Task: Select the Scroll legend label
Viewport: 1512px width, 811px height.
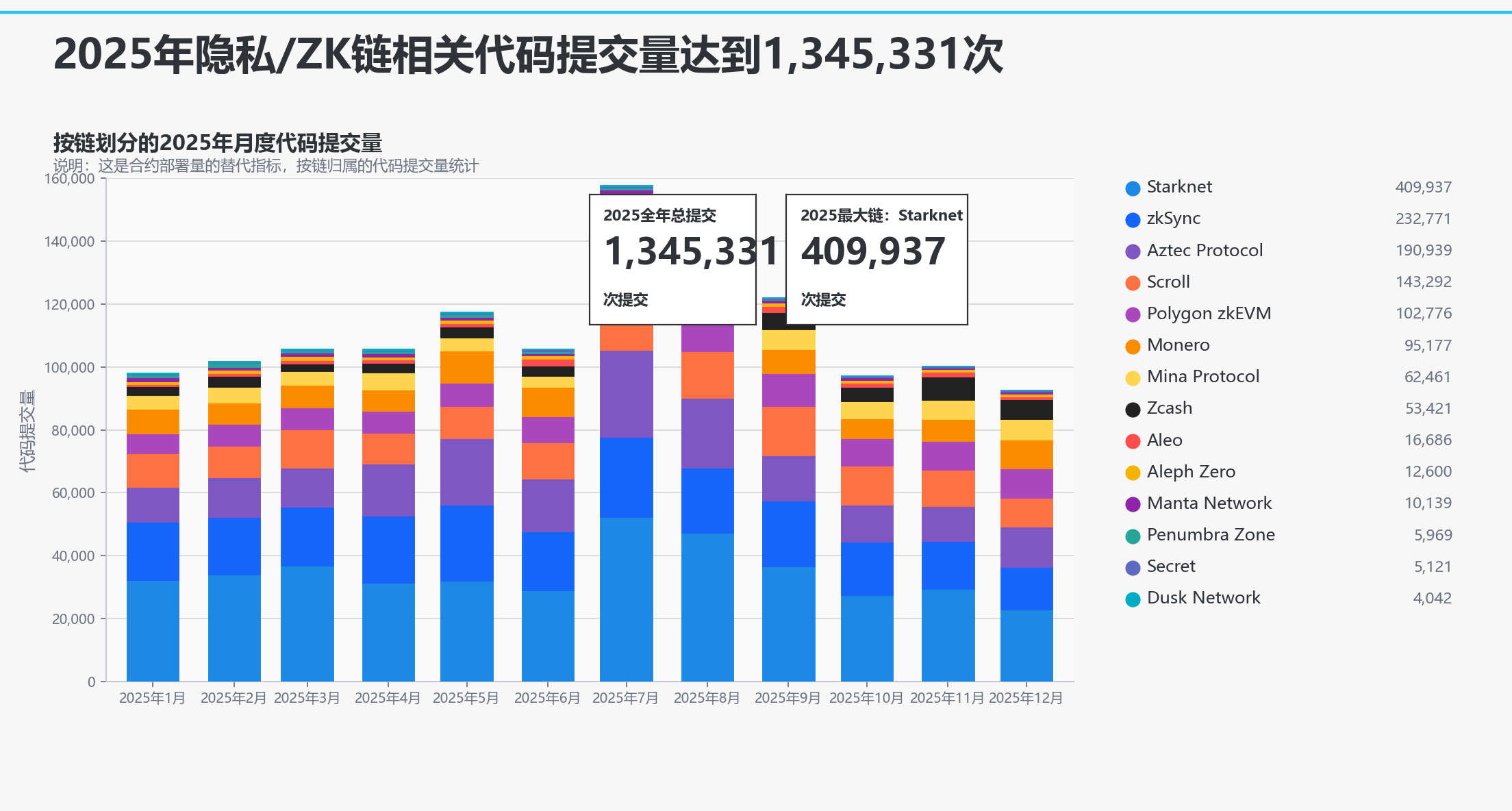Action: (x=1168, y=282)
